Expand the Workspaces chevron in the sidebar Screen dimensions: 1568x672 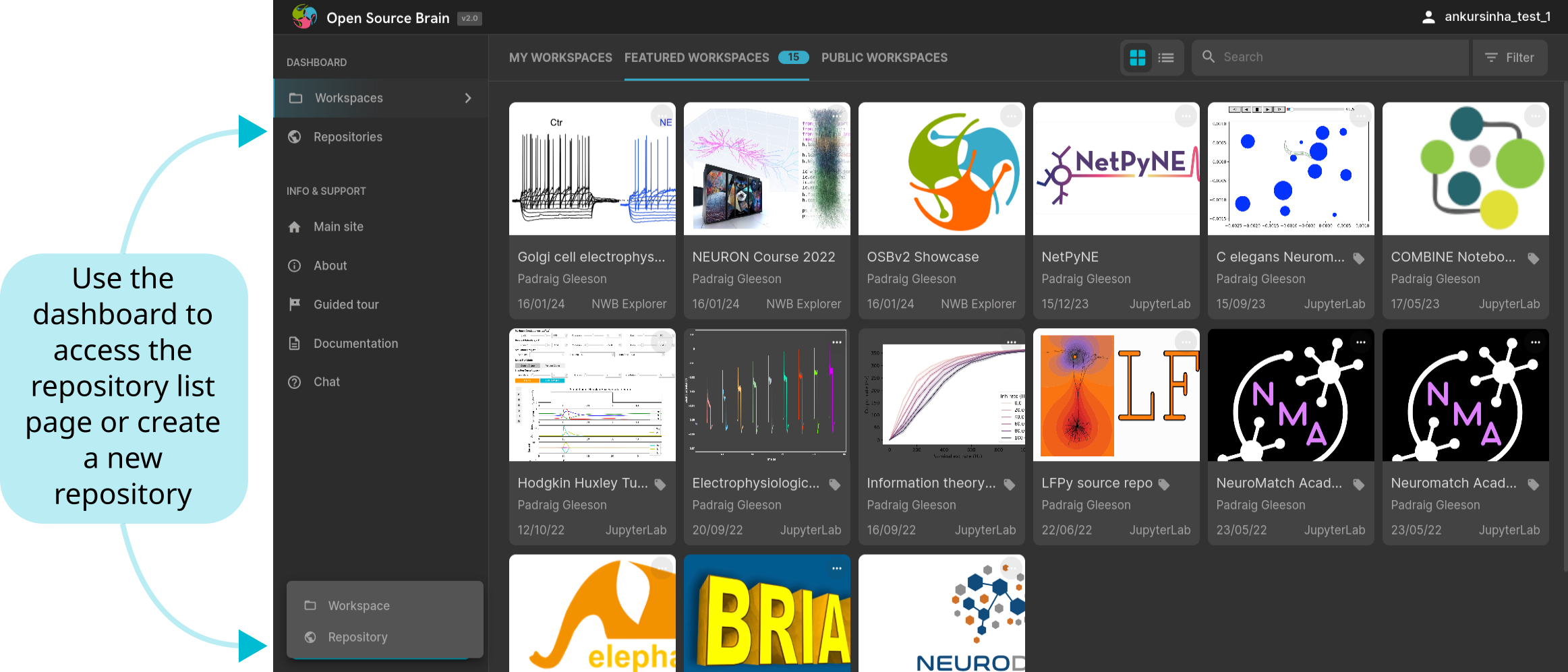tap(468, 98)
